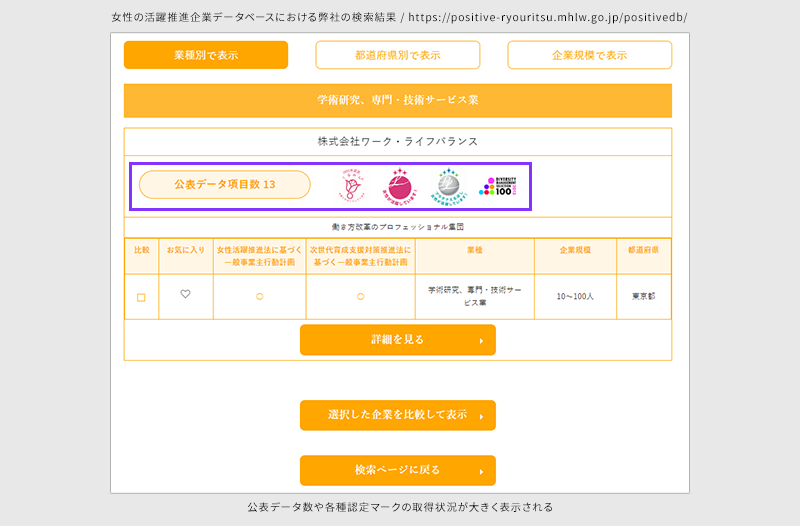Image resolution: width=800 pixels, height=526 pixels.
Task: Click the お気に入り column header
Action: (185, 256)
